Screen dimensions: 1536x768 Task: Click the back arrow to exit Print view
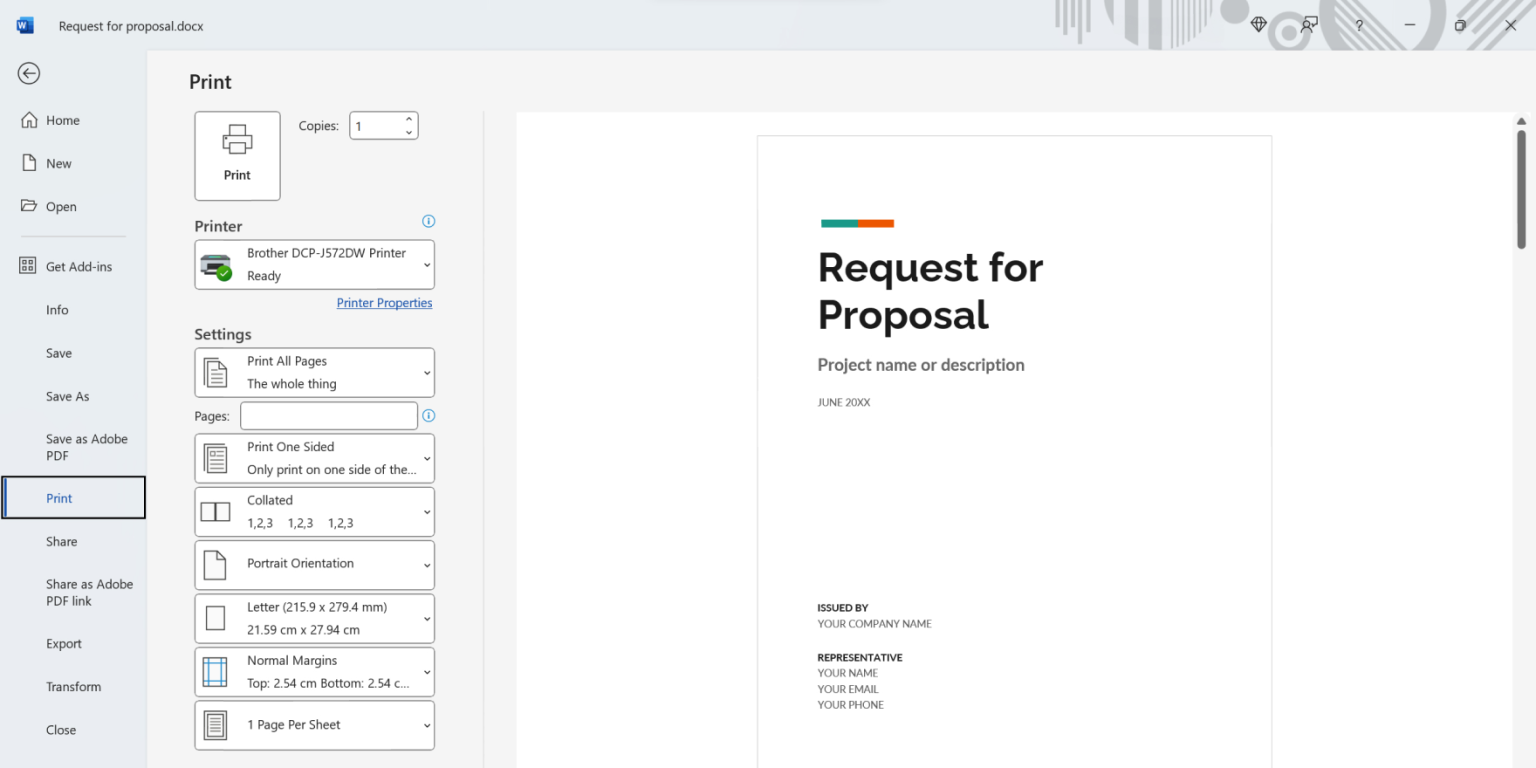(x=28, y=73)
